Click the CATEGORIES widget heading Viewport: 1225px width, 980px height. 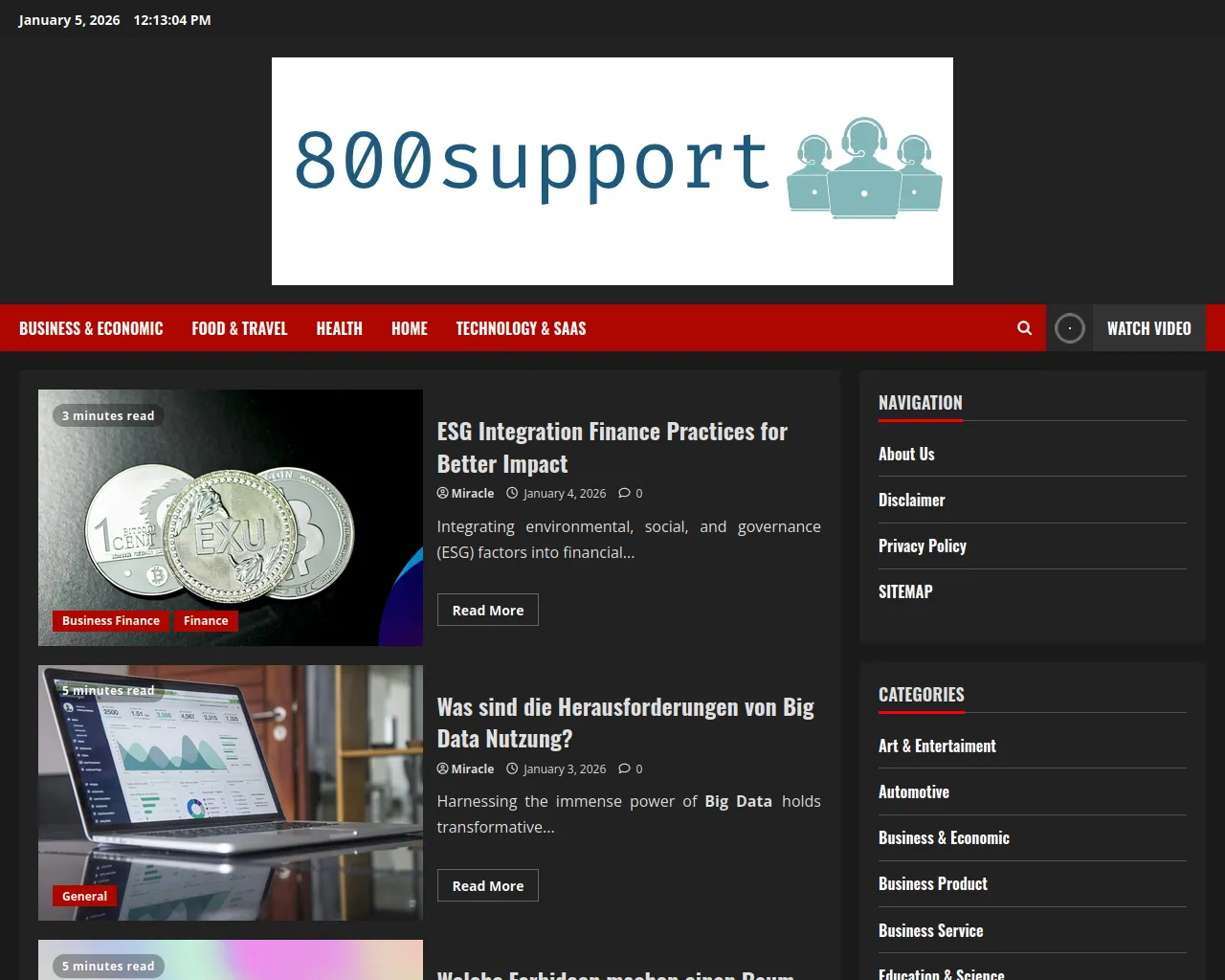point(922,695)
